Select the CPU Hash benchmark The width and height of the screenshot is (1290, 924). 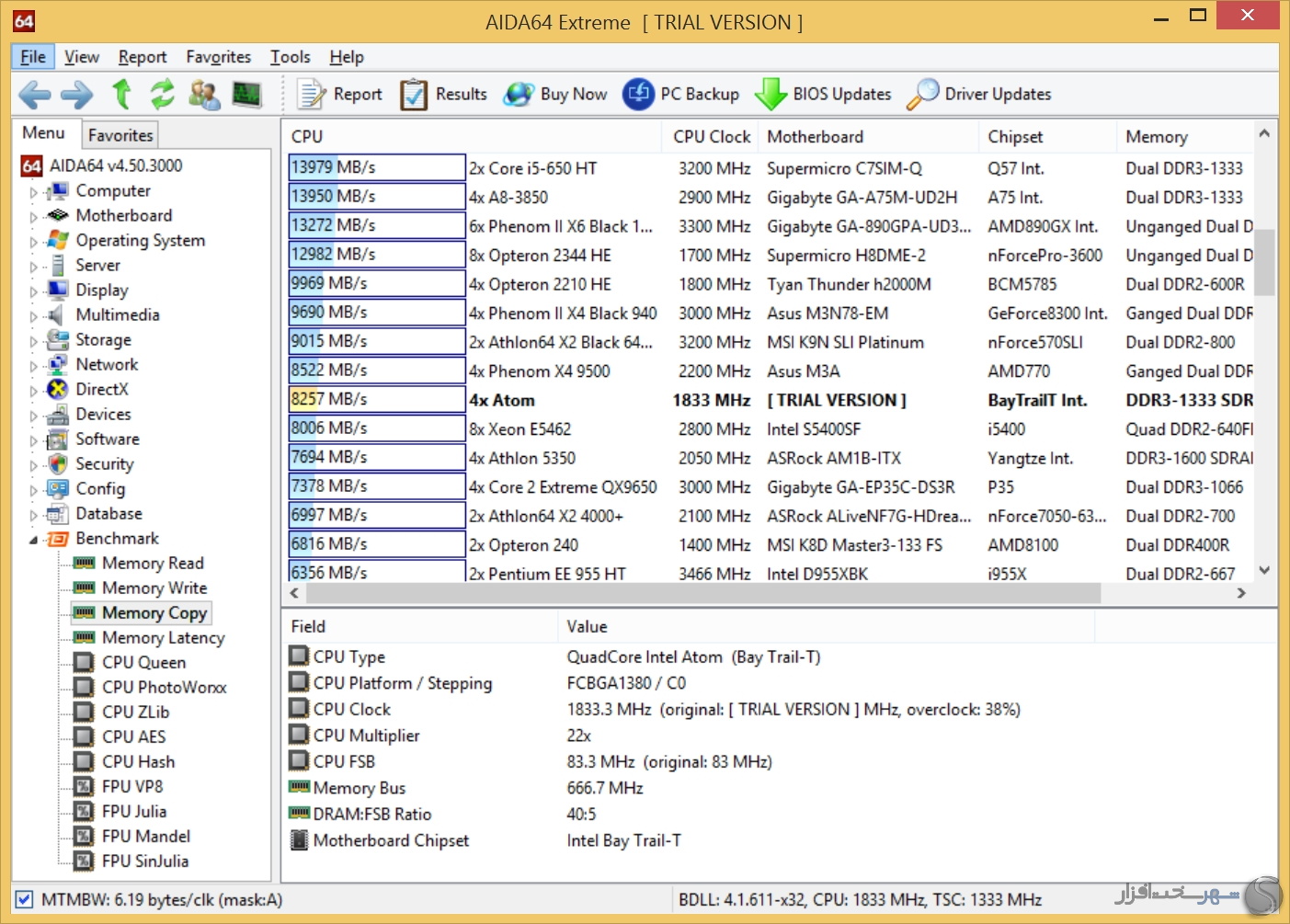[x=138, y=761]
